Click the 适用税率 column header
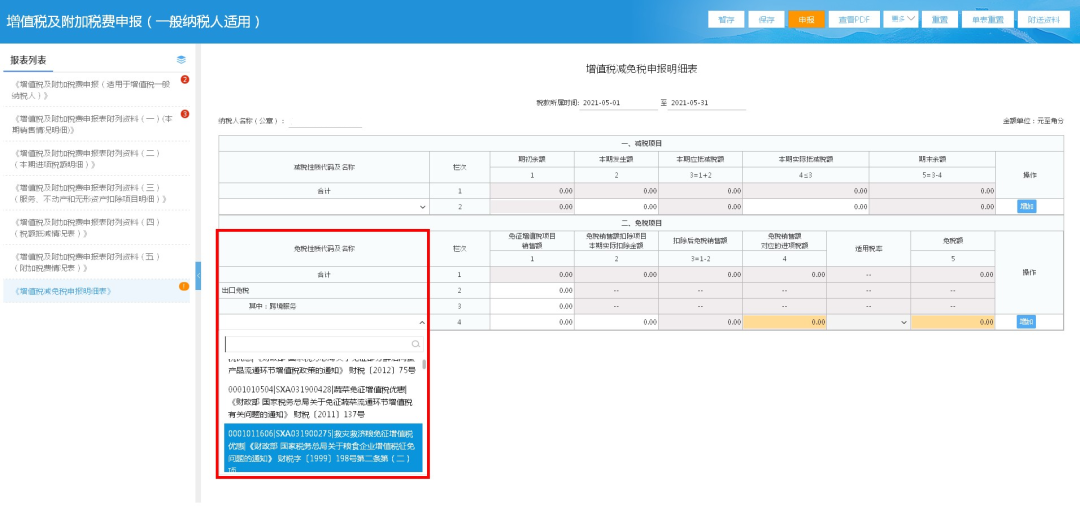Image resolution: width=1080 pixels, height=506 pixels. click(x=869, y=248)
